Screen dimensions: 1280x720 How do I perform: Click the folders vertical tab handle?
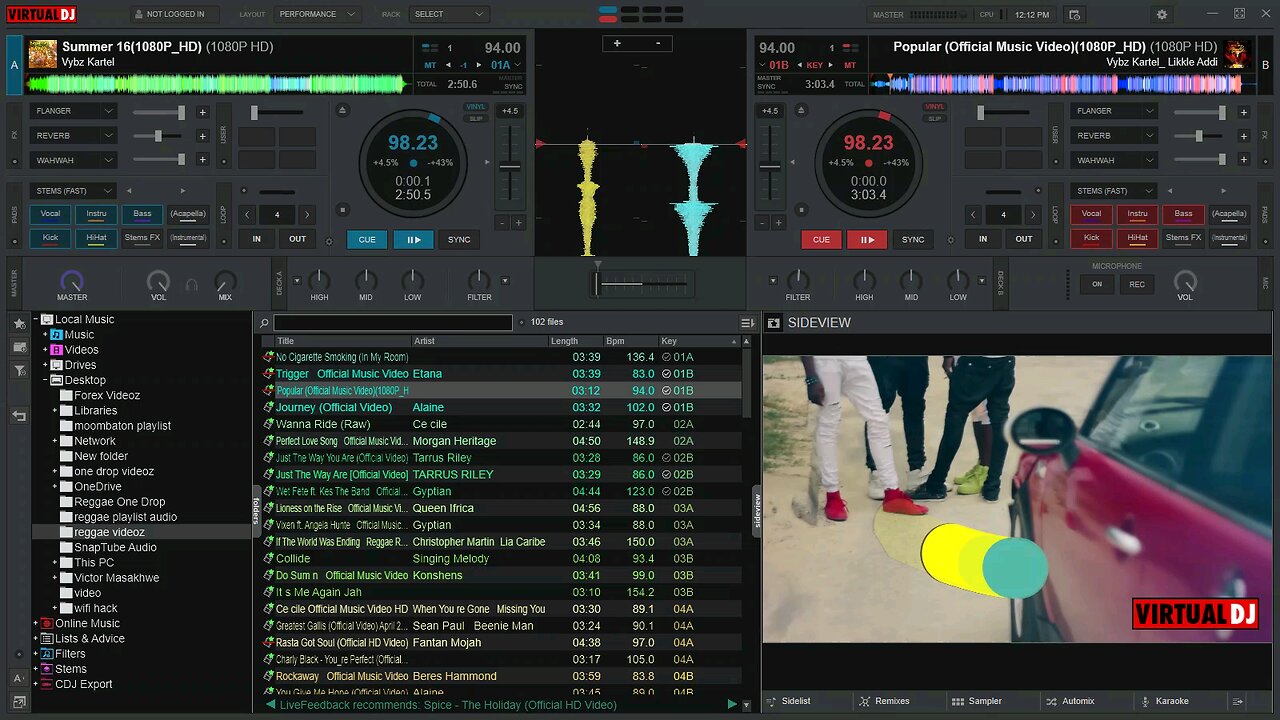tap(256, 511)
